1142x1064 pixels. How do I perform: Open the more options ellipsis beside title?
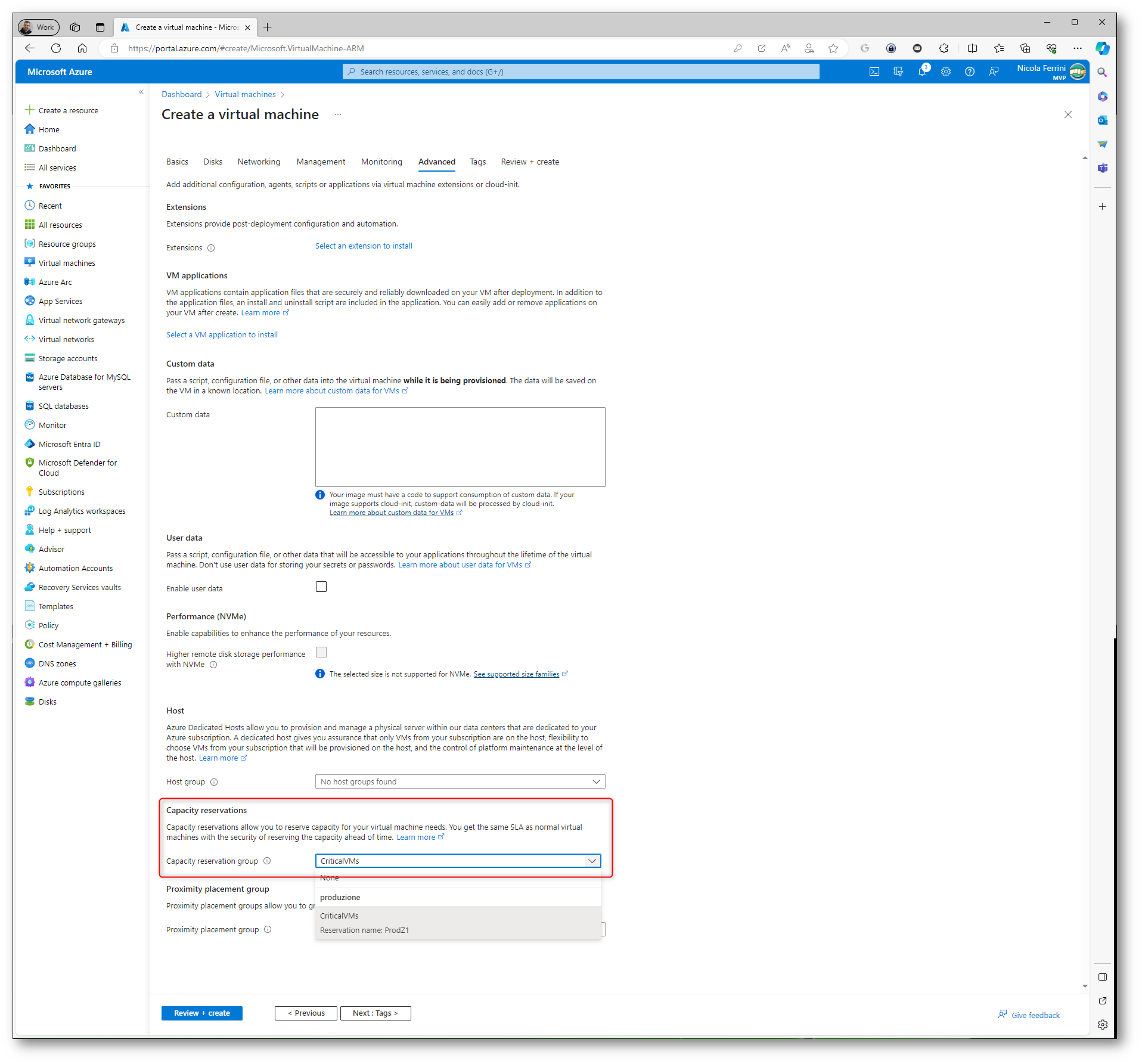338,114
